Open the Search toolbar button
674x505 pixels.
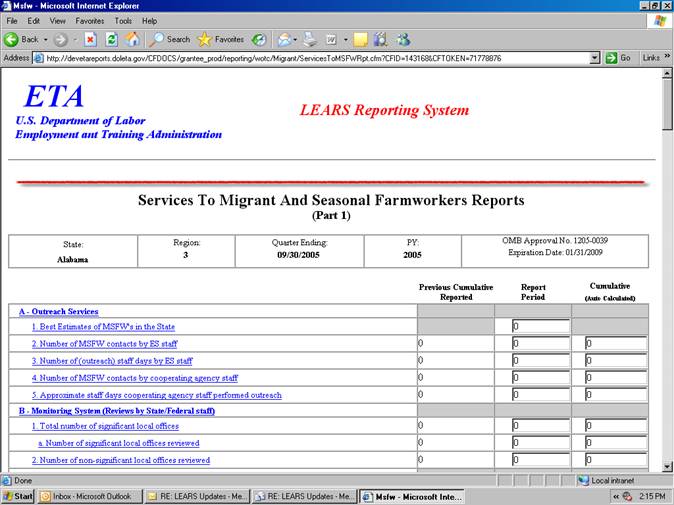click(x=169, y=39)
